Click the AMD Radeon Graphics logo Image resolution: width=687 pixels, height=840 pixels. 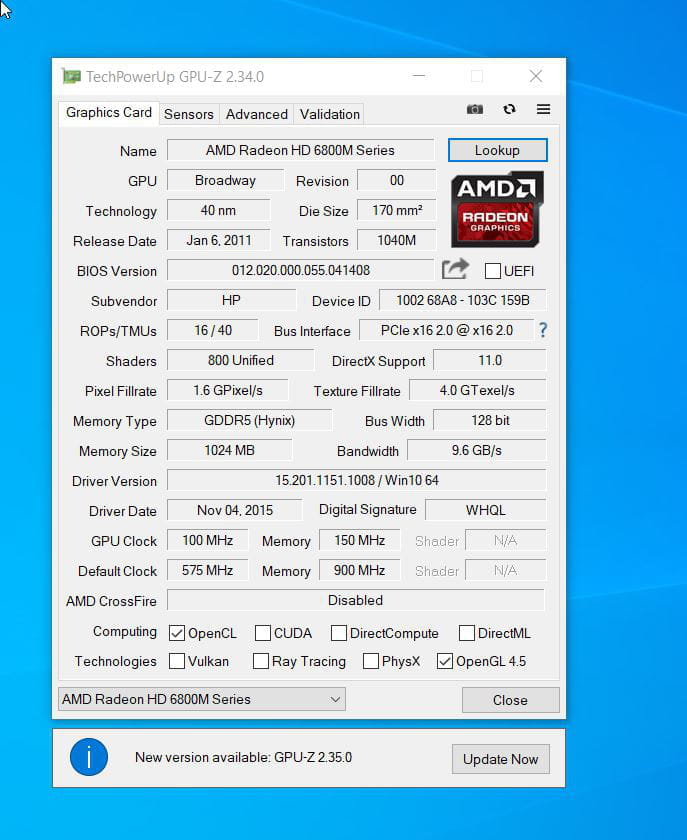[x=497, y=209]
